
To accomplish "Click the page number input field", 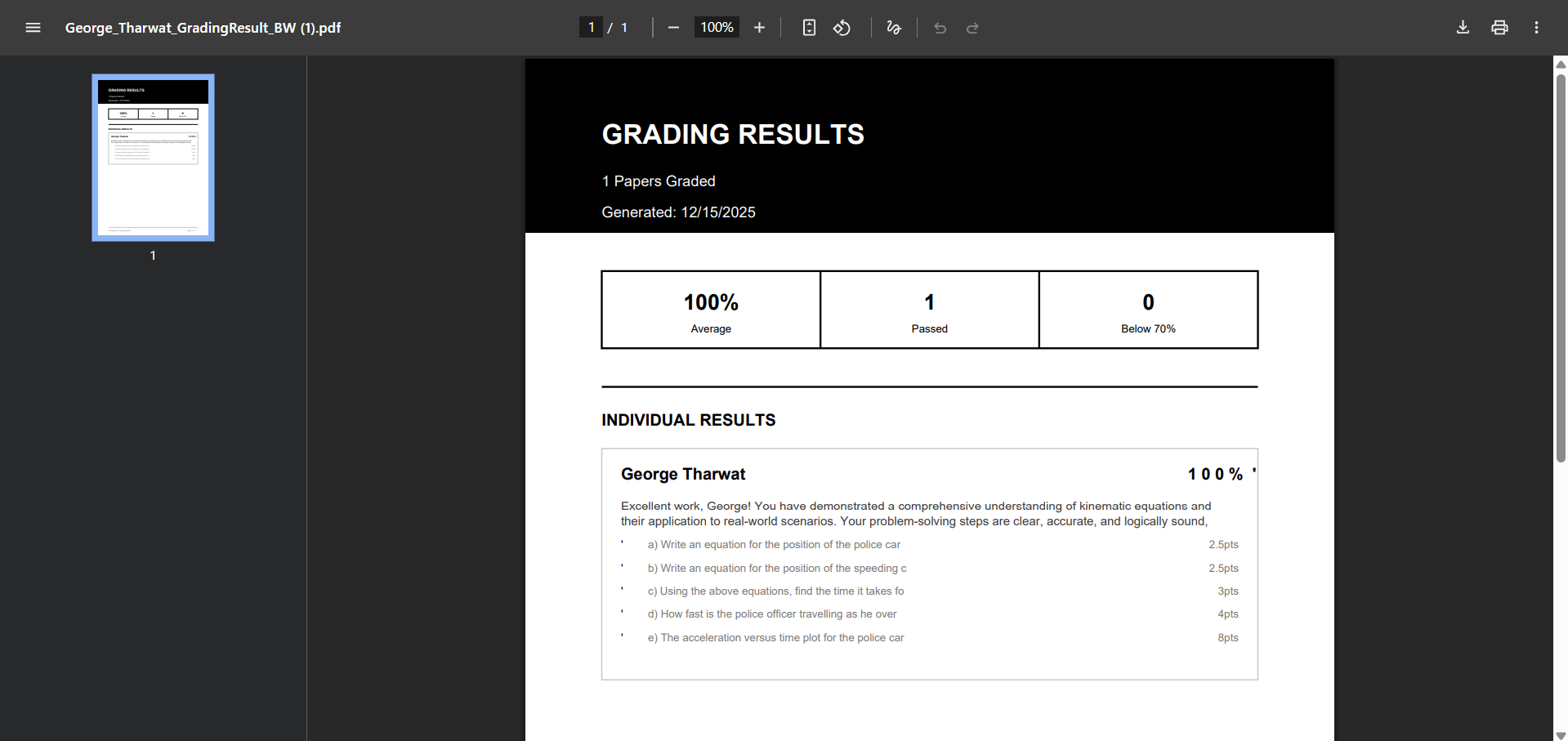I will [591, 28].
